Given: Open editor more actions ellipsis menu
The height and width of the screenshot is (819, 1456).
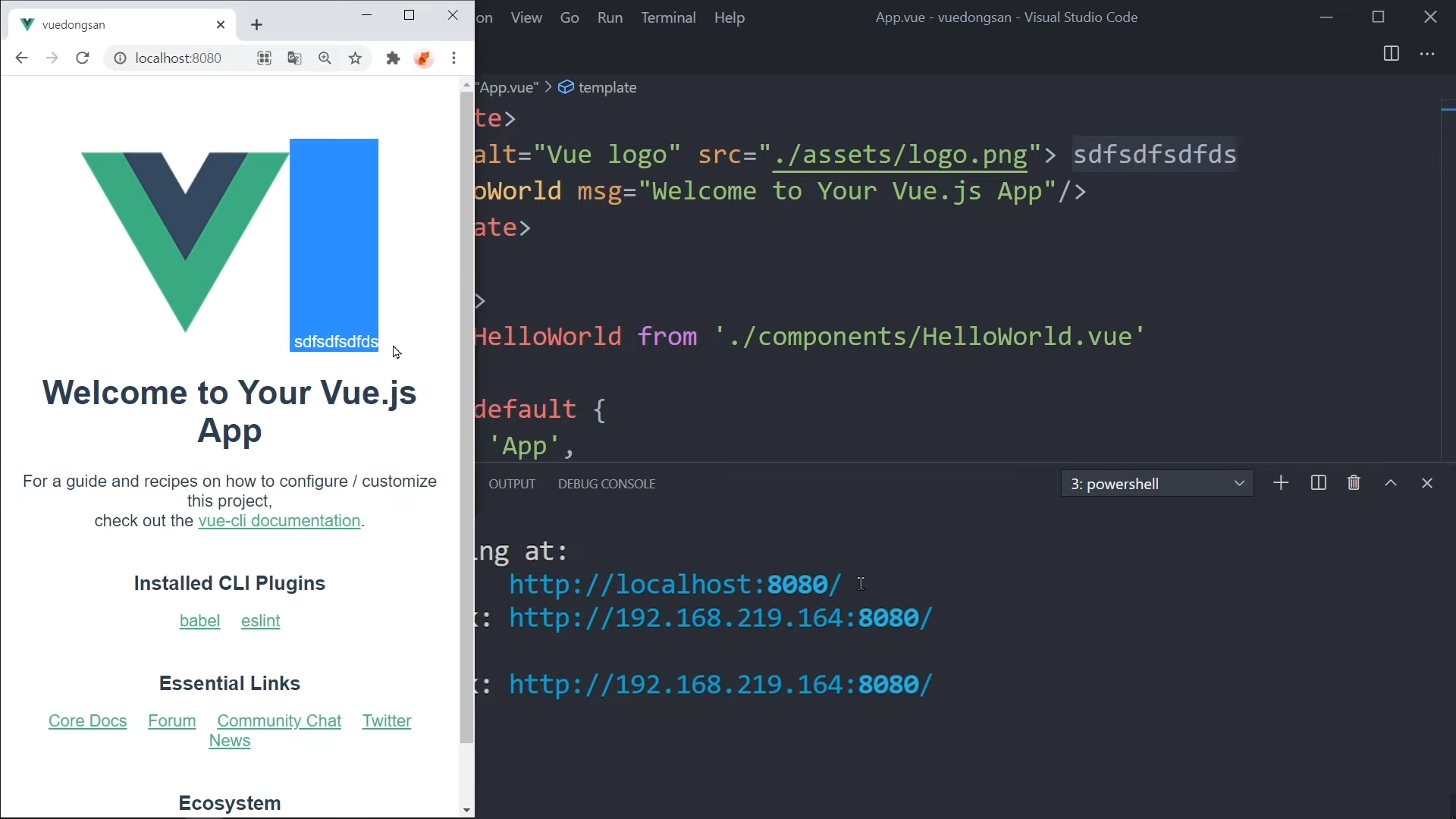Looking at the screenshot, I should pos(1428,54).
